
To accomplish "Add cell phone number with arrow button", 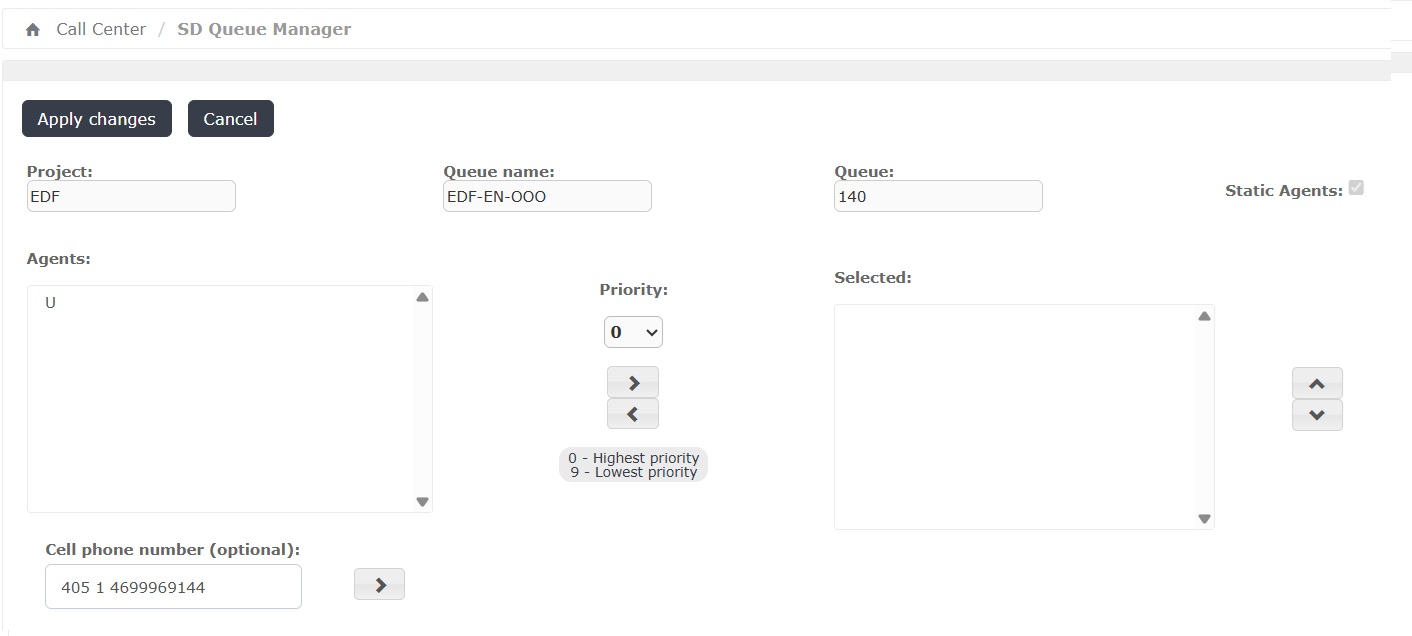I will tap(380, 585).
